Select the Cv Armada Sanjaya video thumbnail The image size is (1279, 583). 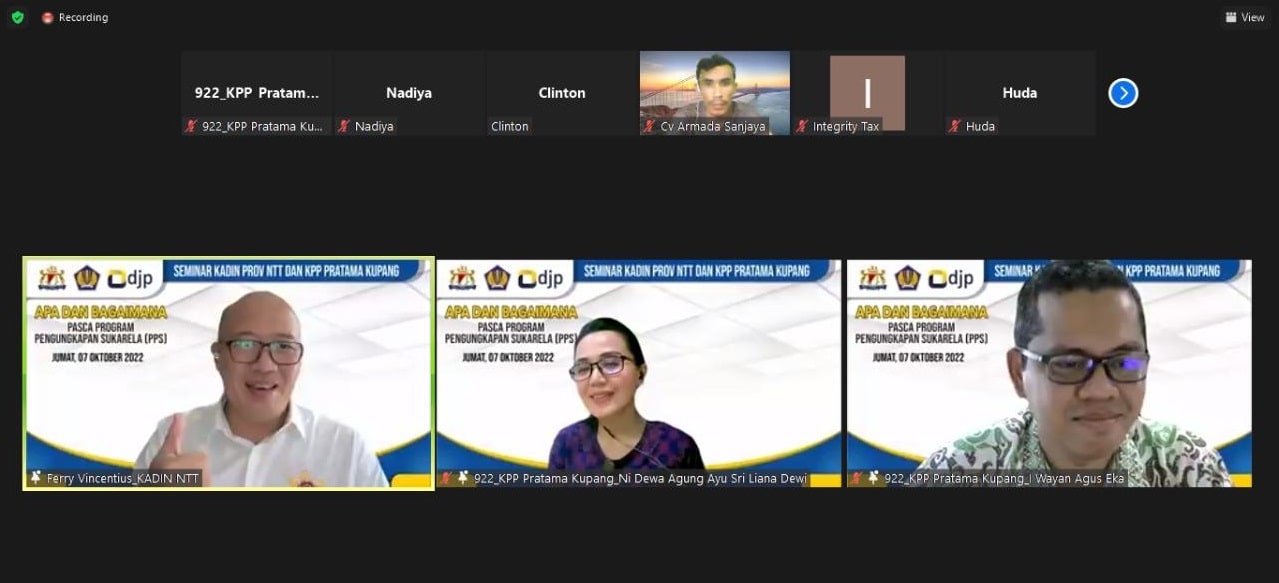point(714,85)
